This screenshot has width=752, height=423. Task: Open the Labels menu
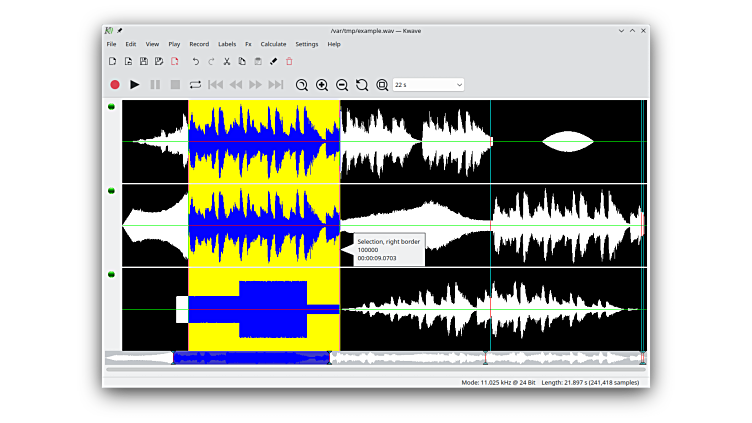tap(227, 44)
